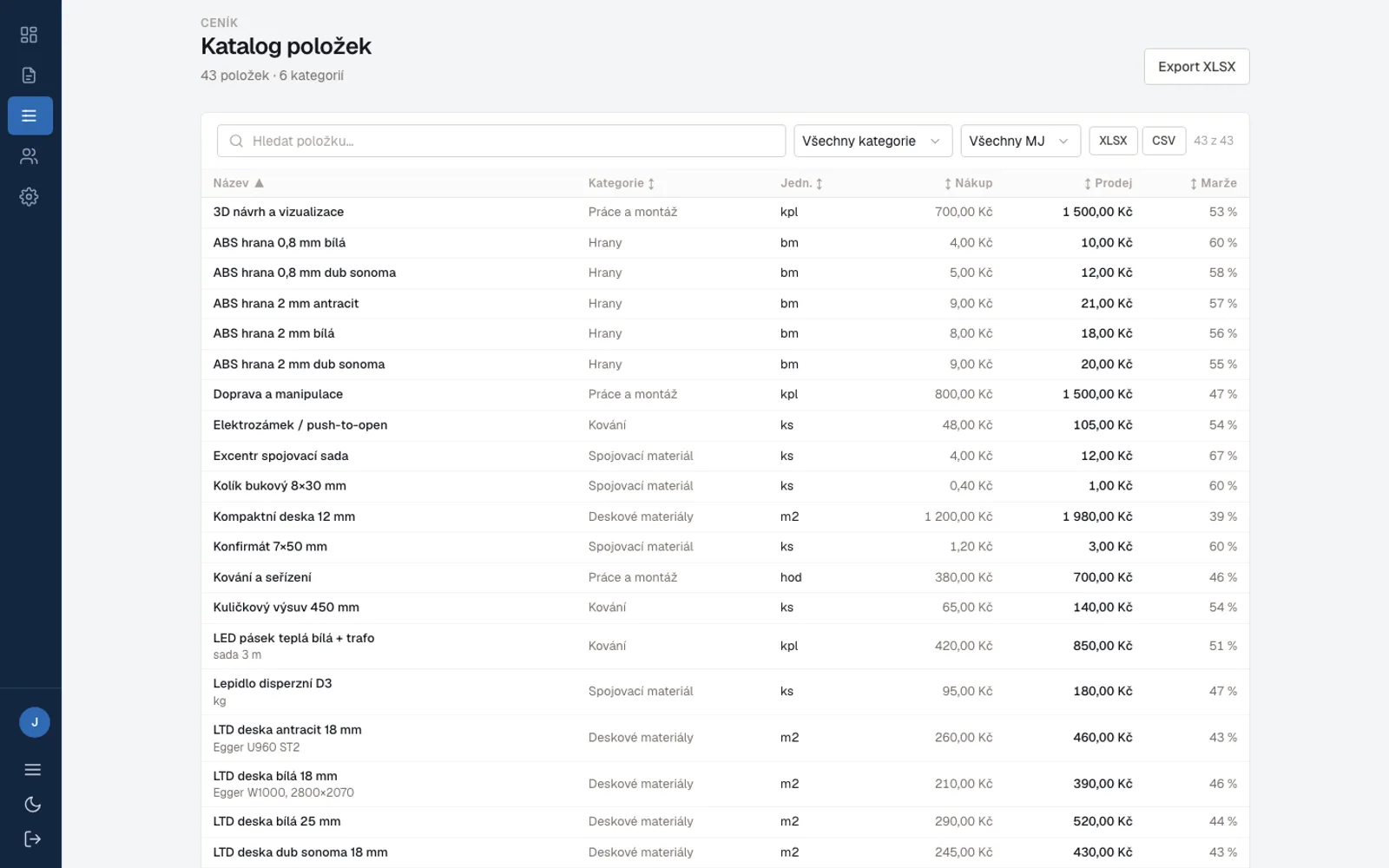Select the active catalog list icon

point(30,115)
